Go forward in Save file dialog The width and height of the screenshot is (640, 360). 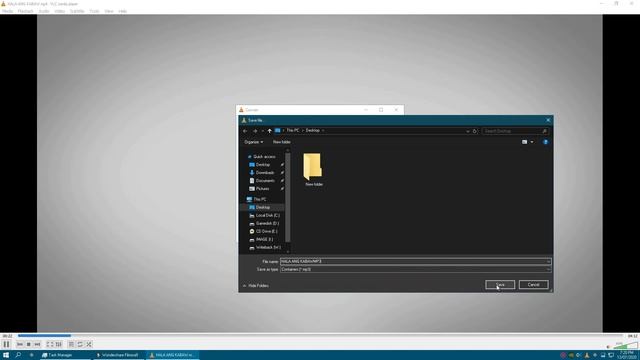point(255,131)
